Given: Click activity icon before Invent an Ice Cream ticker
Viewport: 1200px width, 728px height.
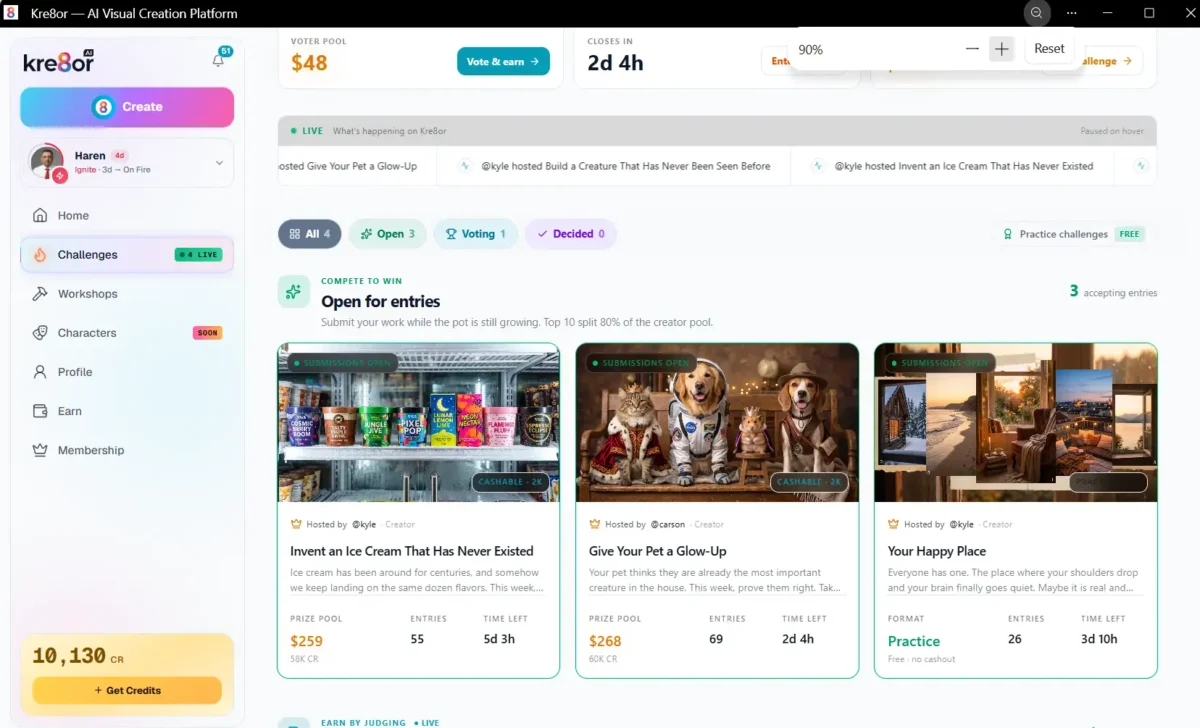Looking at the screenshot, I should coord(817,166).
